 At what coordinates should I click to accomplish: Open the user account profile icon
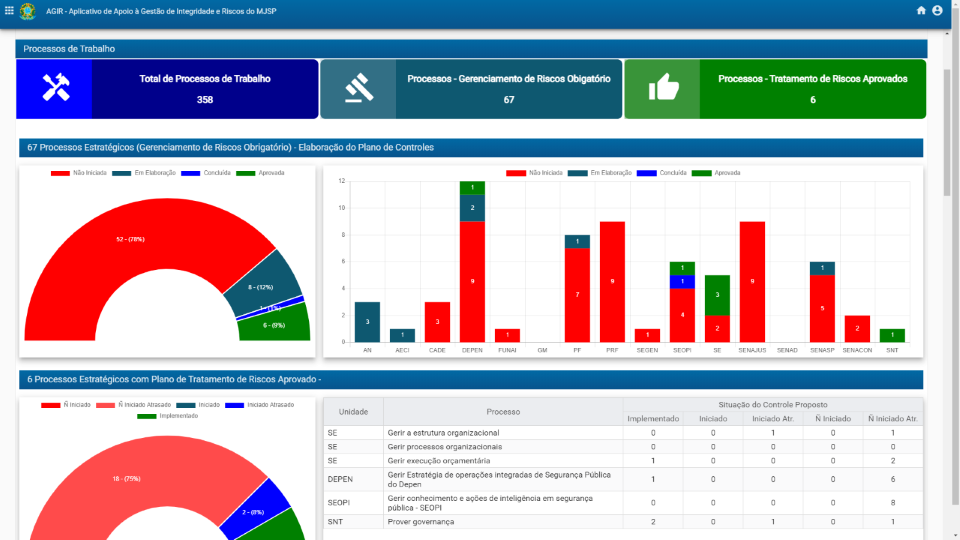[x=937, y=11]
